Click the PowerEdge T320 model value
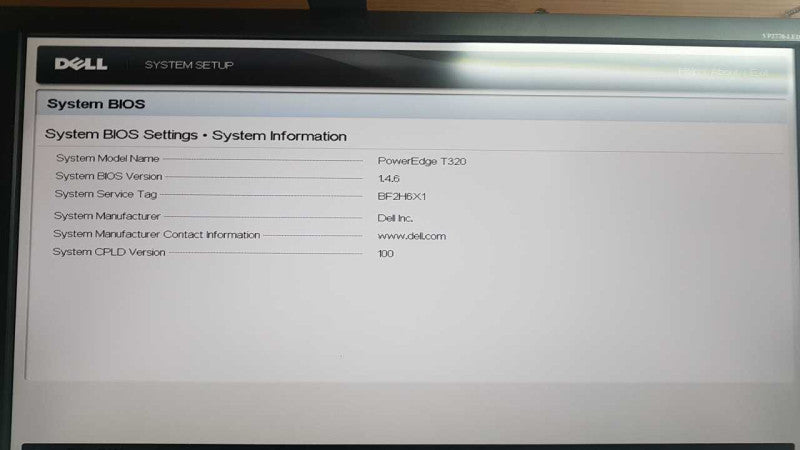This screenshot has width=800, height=450. (x=421, y=161)
